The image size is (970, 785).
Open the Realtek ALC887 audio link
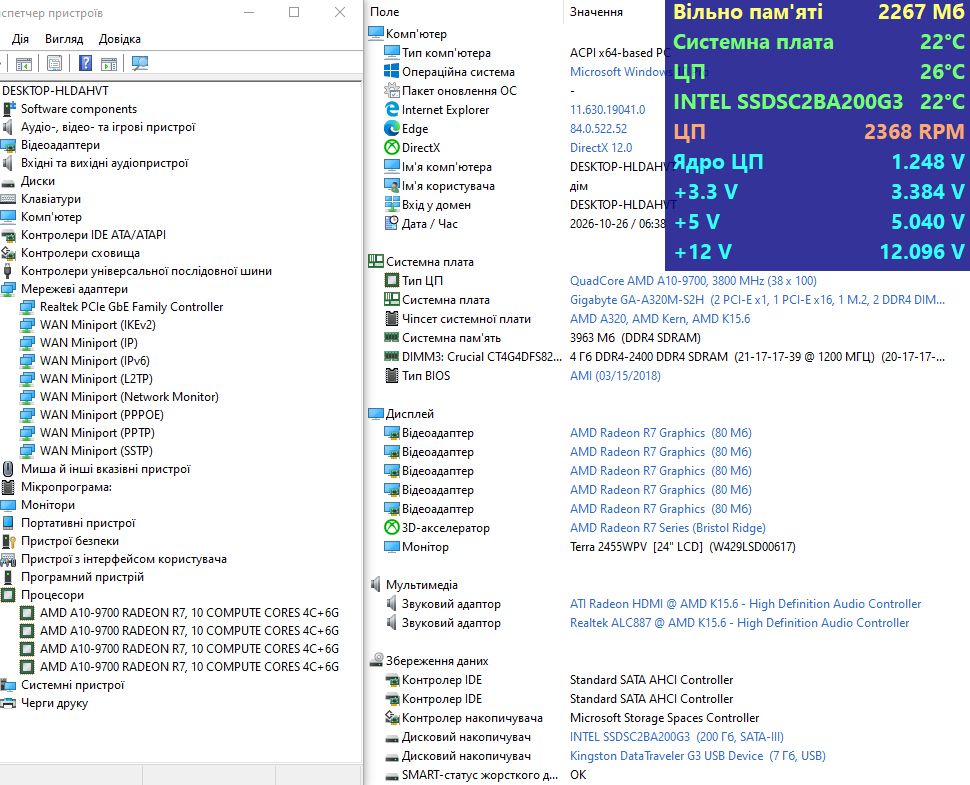tap(739, 624)
